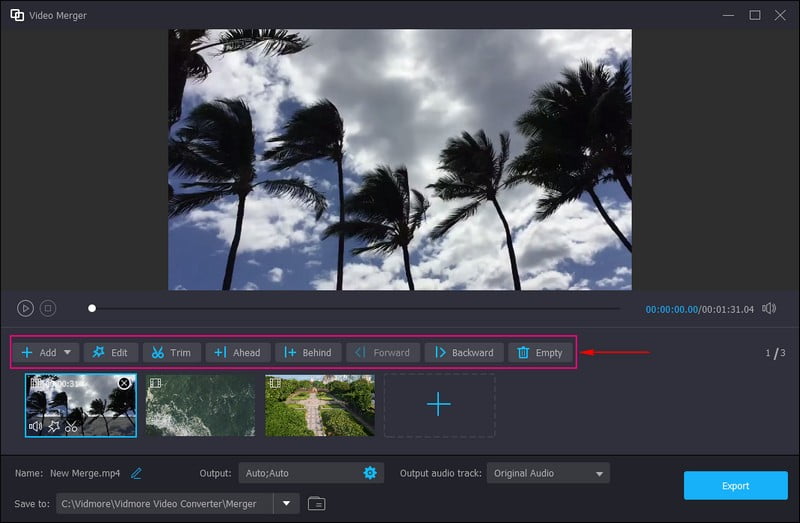The height and width of the screenshot is (523, 800).
Task: Move the clip with Backward
Action: pos(463,352)
